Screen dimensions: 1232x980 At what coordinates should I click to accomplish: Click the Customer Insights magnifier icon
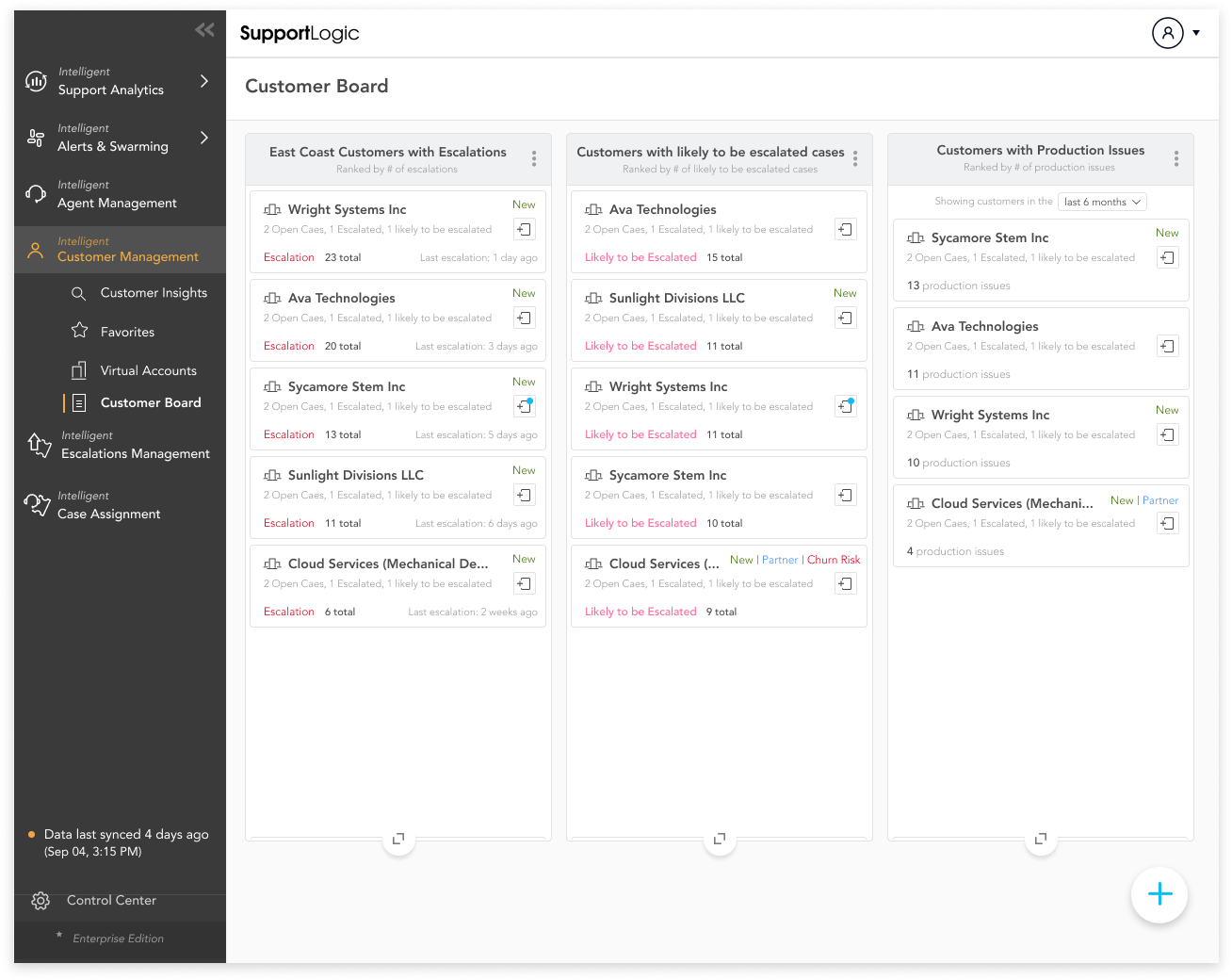click(79, 294)
